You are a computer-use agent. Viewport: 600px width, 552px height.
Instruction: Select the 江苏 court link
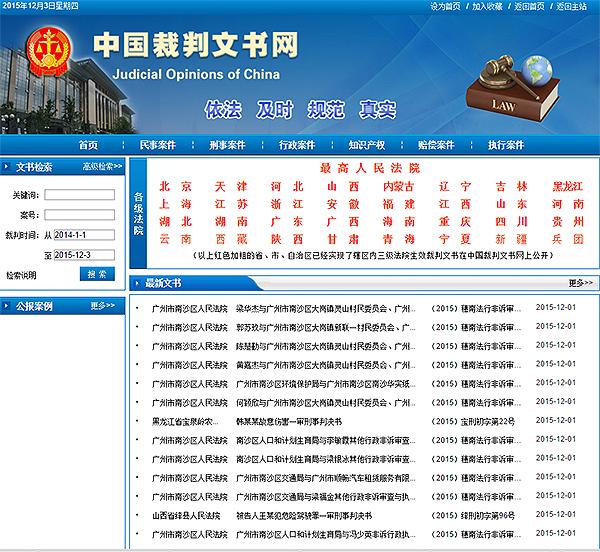[x=231, y=204]
